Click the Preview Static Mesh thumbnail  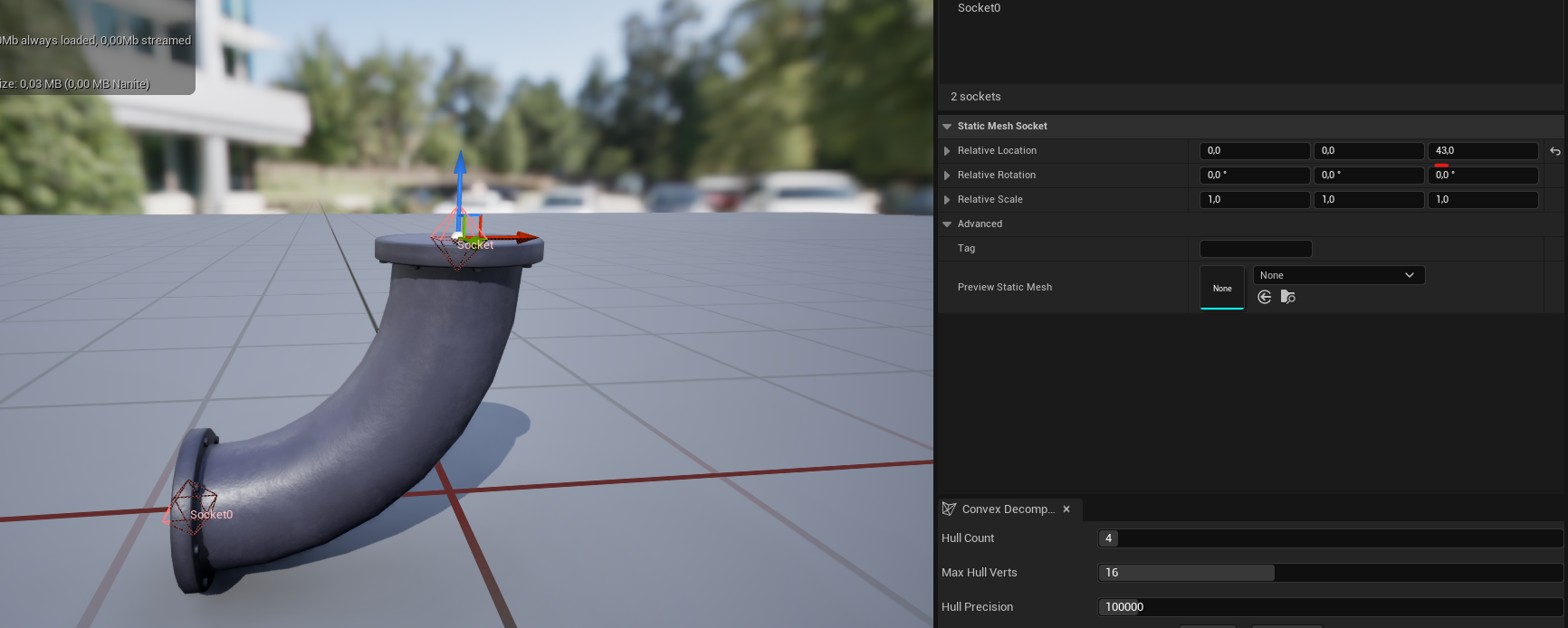tap(1221, 288)
